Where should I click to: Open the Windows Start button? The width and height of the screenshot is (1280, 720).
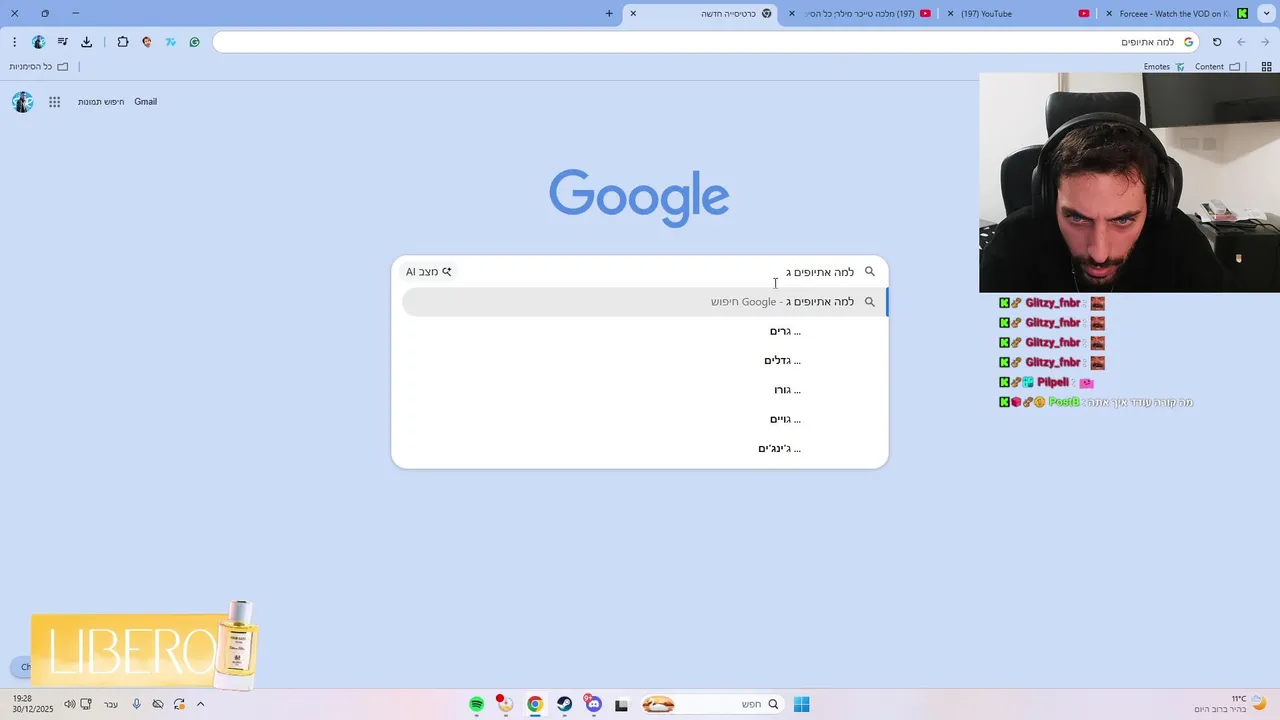point(801,704)
